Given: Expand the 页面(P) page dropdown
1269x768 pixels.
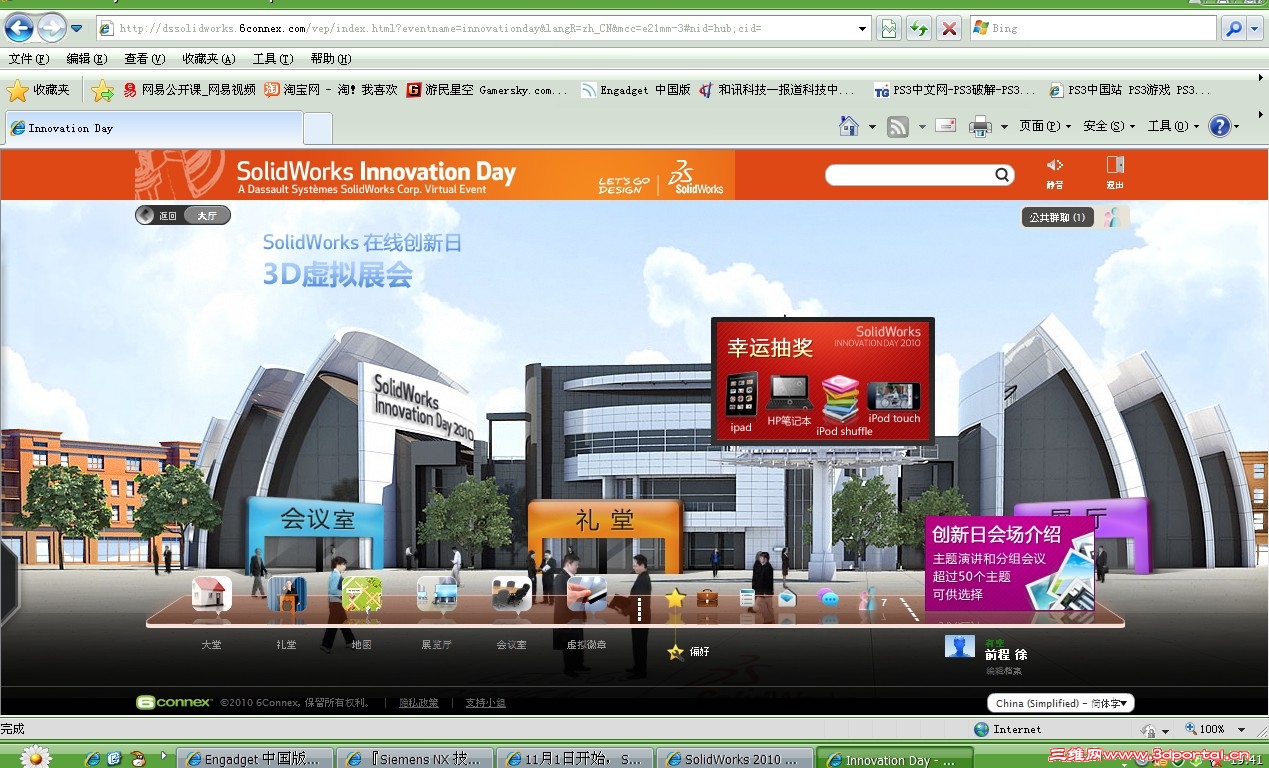Looking at the screenshot, I should (1045, 126).
